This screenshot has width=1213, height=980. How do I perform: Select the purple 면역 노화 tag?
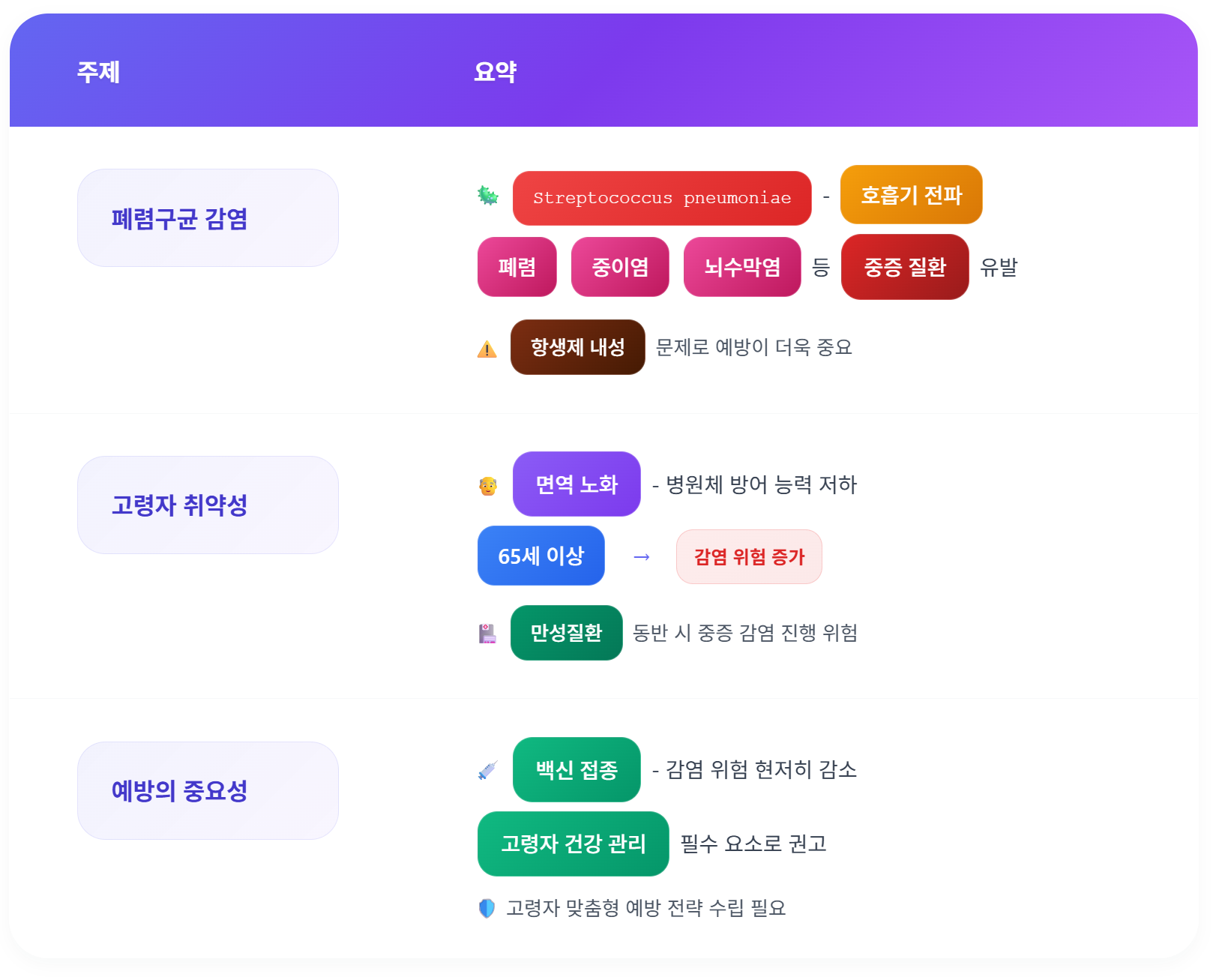point(577,484)
